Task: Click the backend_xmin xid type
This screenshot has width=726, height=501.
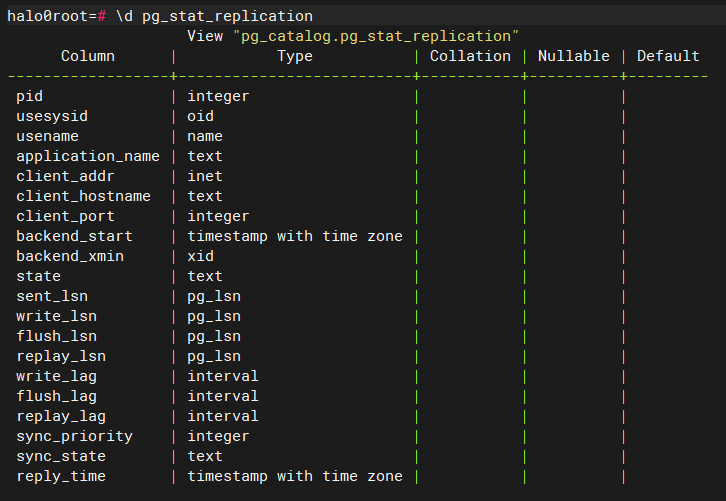Action: (201, 256)
